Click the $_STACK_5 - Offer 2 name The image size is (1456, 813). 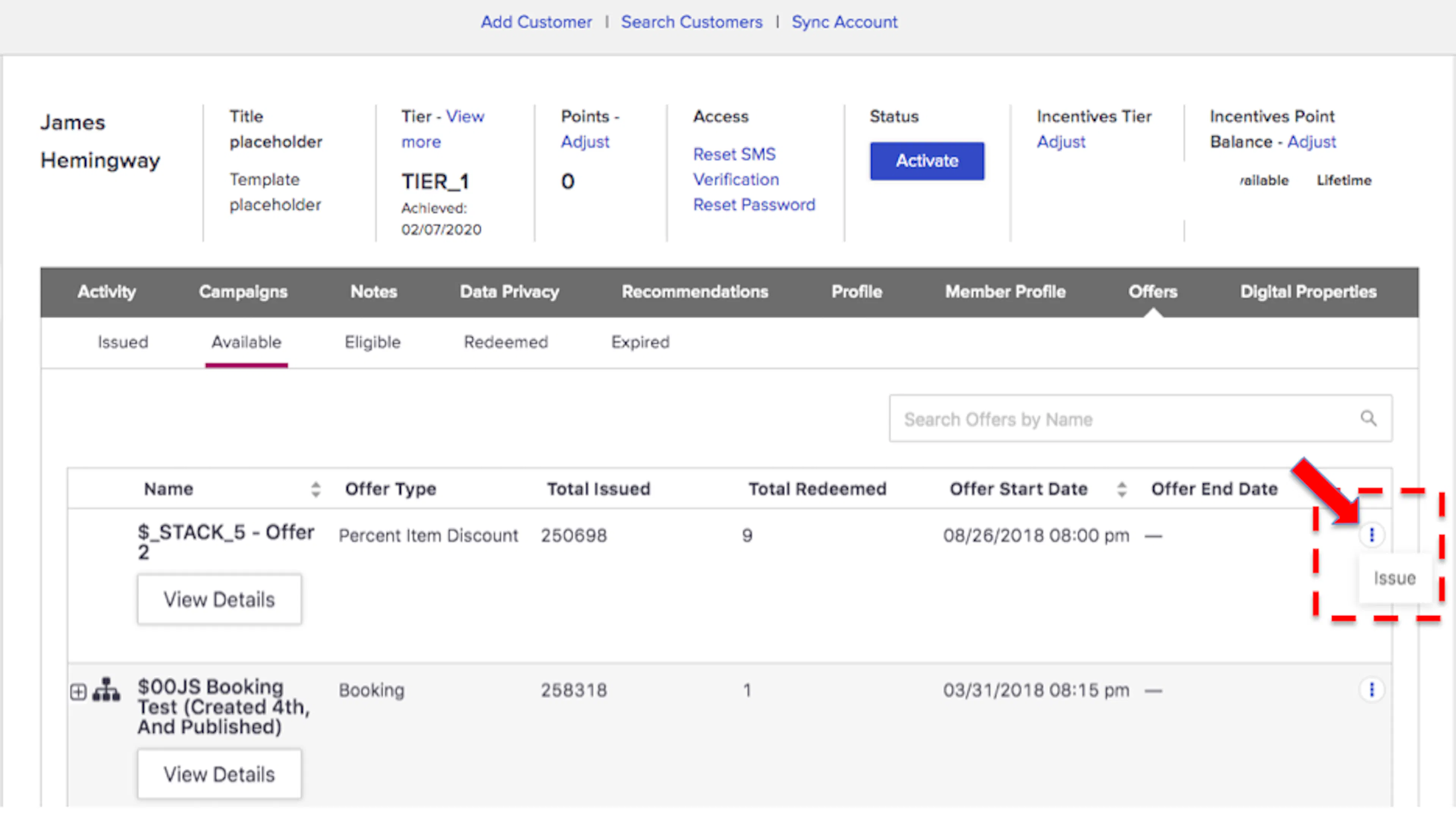(226, 541)
